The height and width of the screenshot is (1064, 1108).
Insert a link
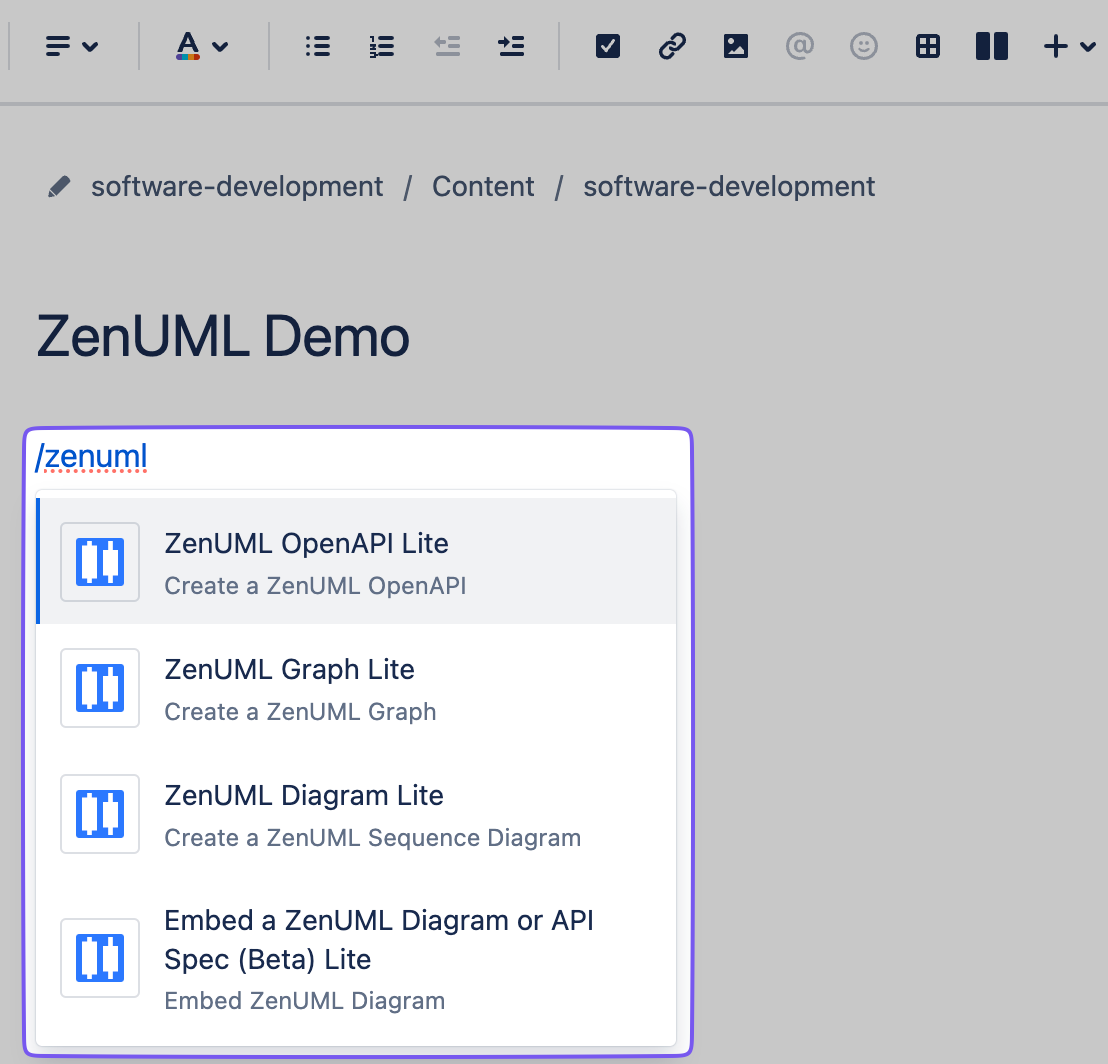[x=671, y=46]
